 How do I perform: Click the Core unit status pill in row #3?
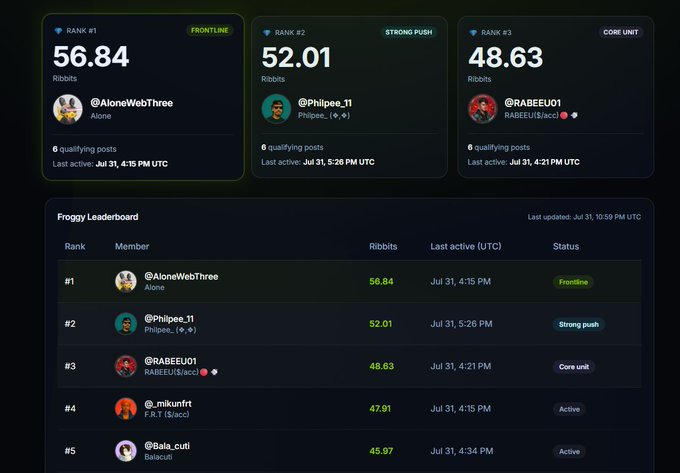574,367
